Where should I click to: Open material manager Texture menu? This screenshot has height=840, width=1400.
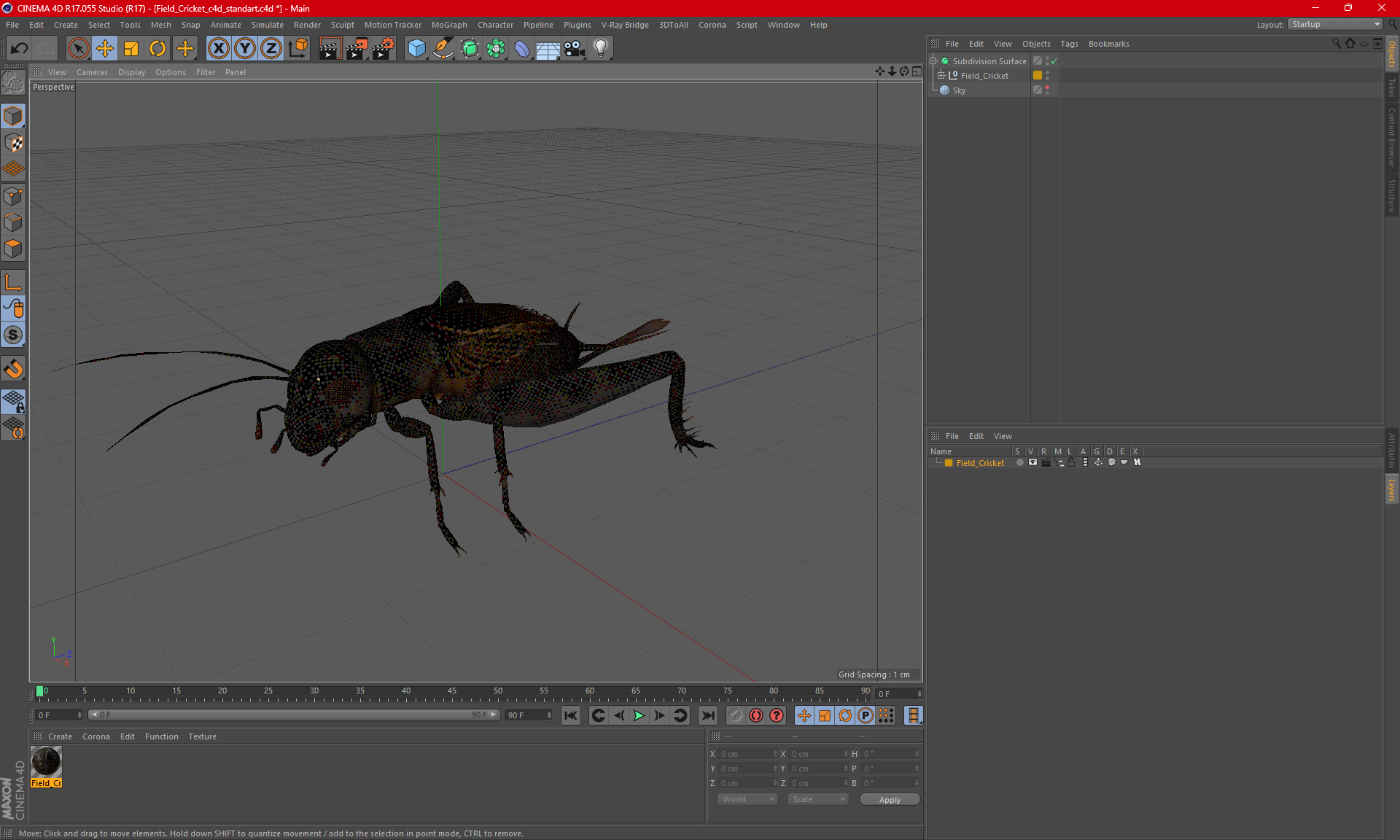[x=202, y=736]
